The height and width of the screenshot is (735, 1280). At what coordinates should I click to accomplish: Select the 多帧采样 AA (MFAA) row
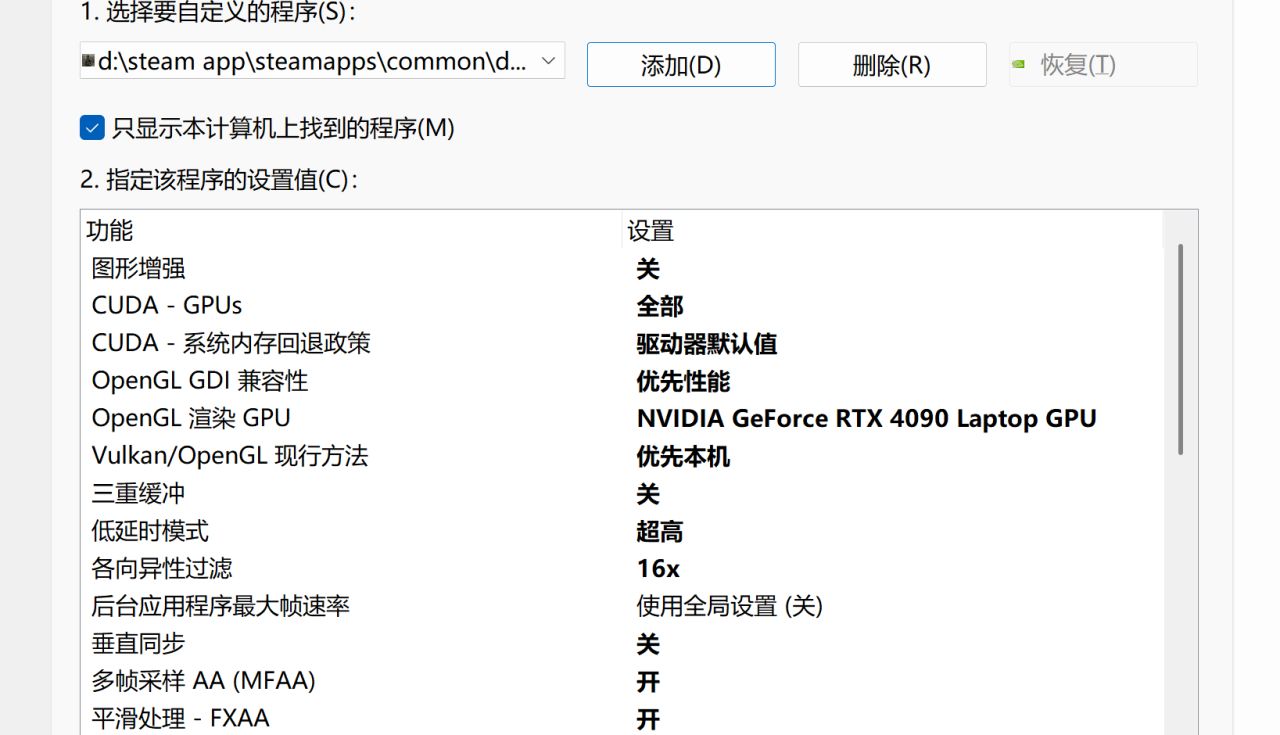(x=622, y=681)
